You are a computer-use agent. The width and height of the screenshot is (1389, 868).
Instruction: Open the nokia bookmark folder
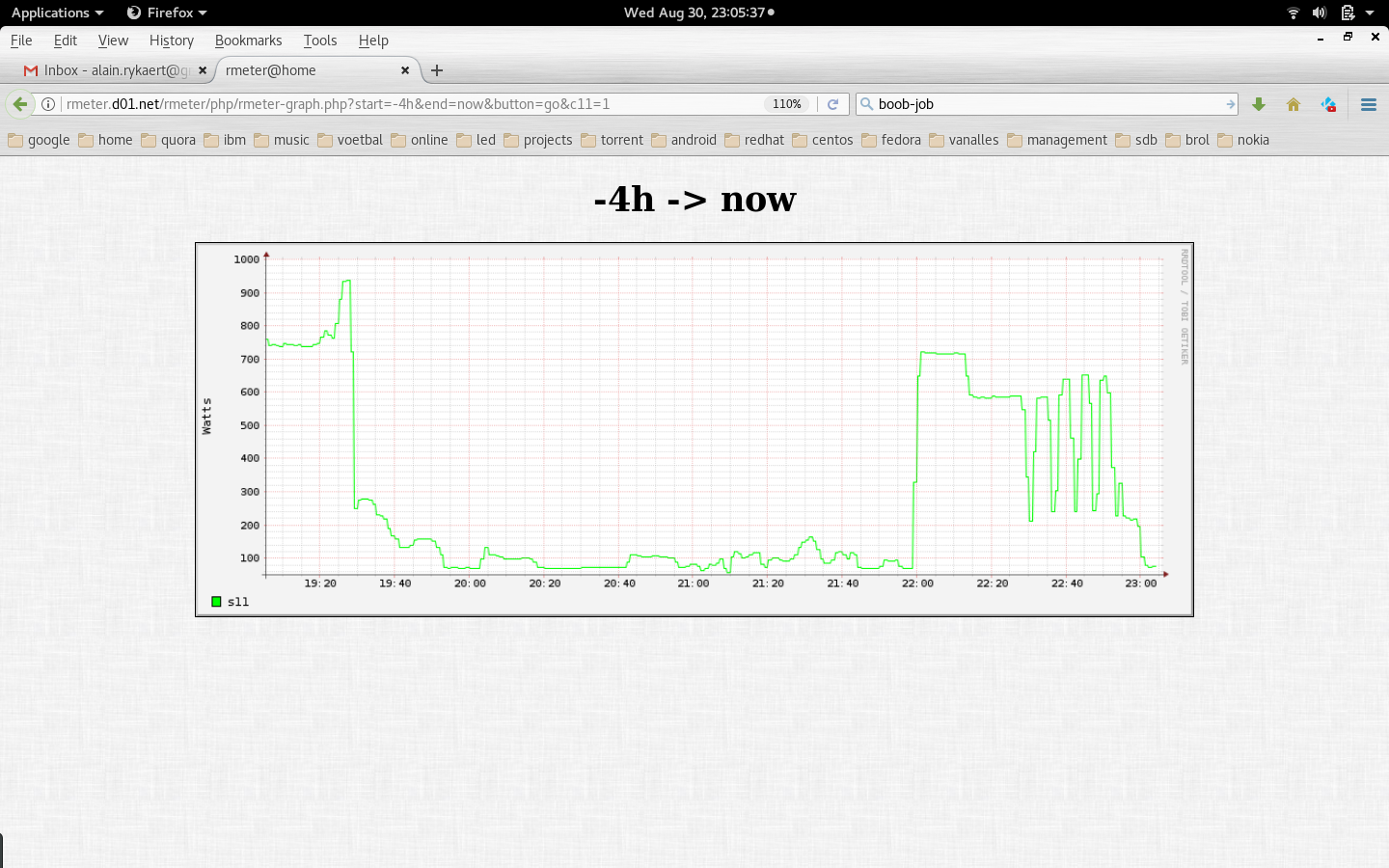click(1243, 140)
